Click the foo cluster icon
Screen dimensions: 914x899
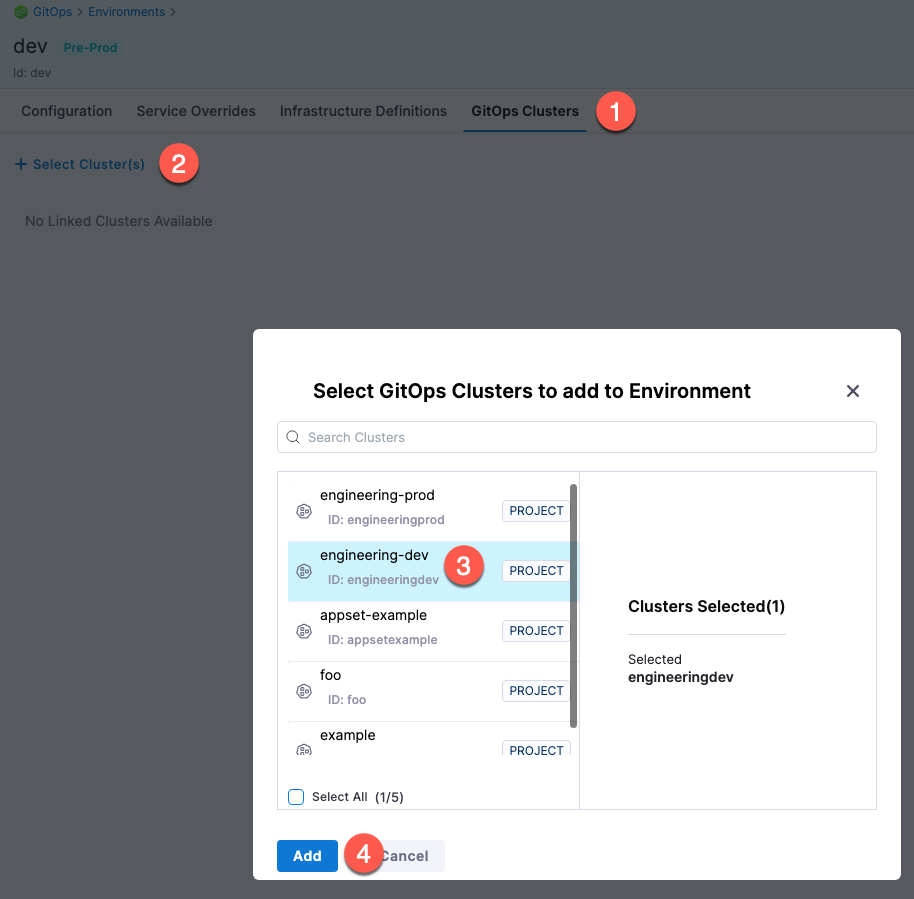pos(304,691)
